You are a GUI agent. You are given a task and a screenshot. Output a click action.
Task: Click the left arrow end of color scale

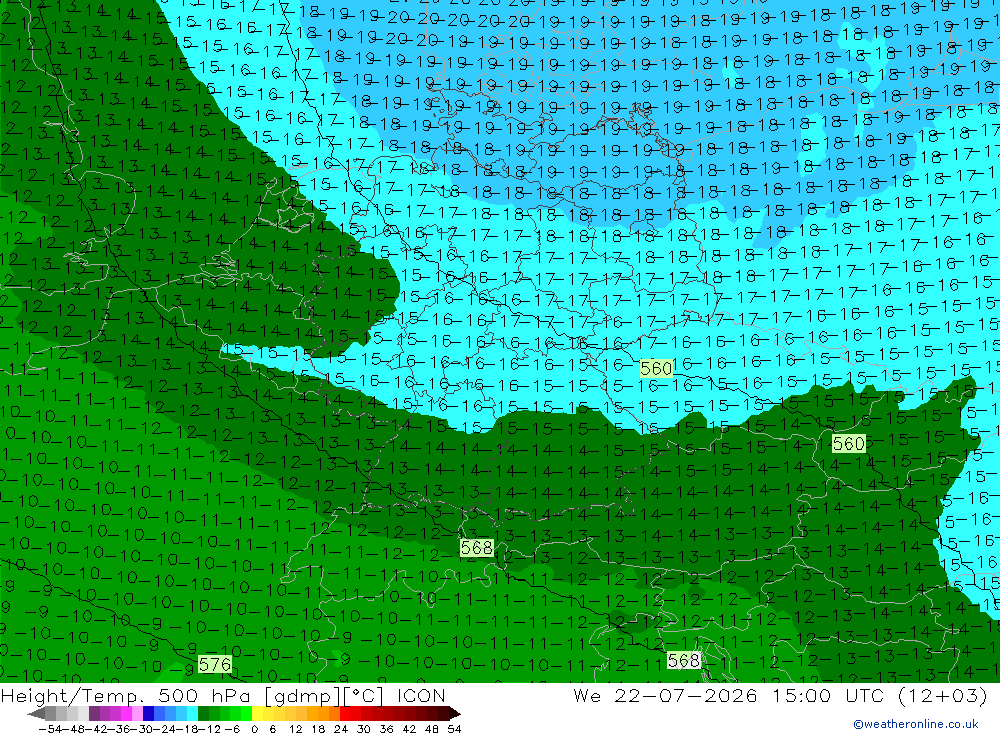pos(36,714)
